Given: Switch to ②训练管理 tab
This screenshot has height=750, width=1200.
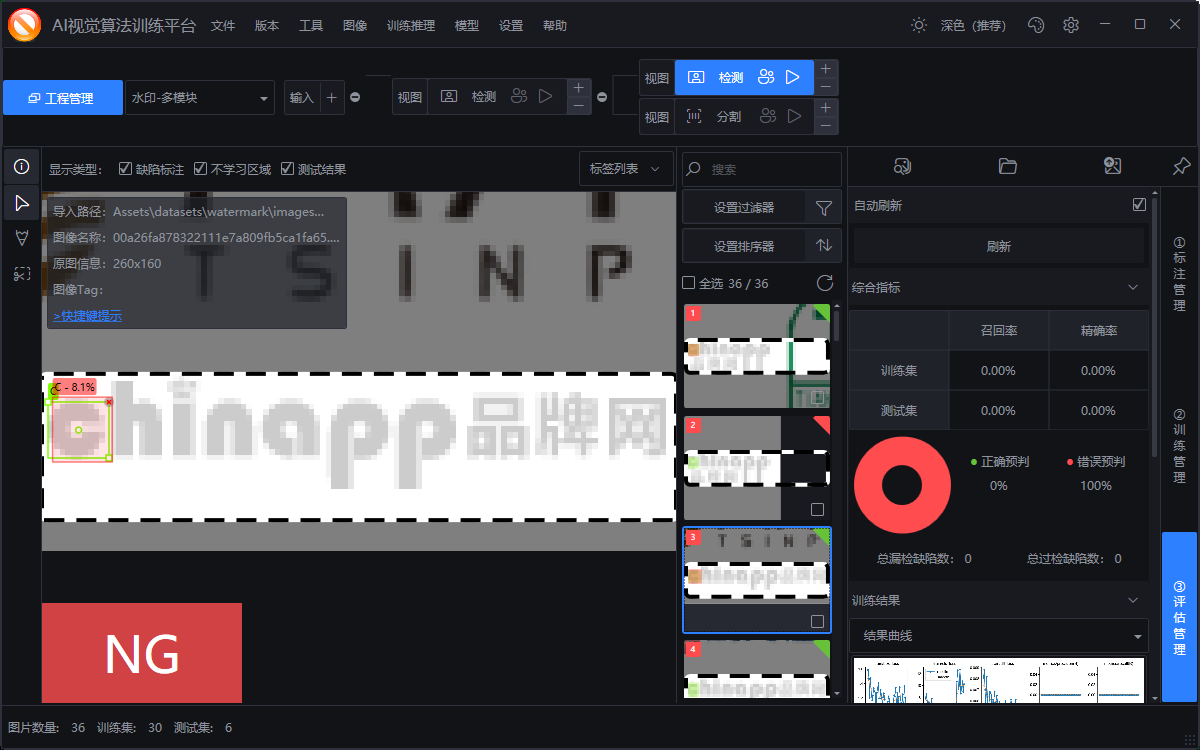Looking at the screenshot, I should 1180,446.
